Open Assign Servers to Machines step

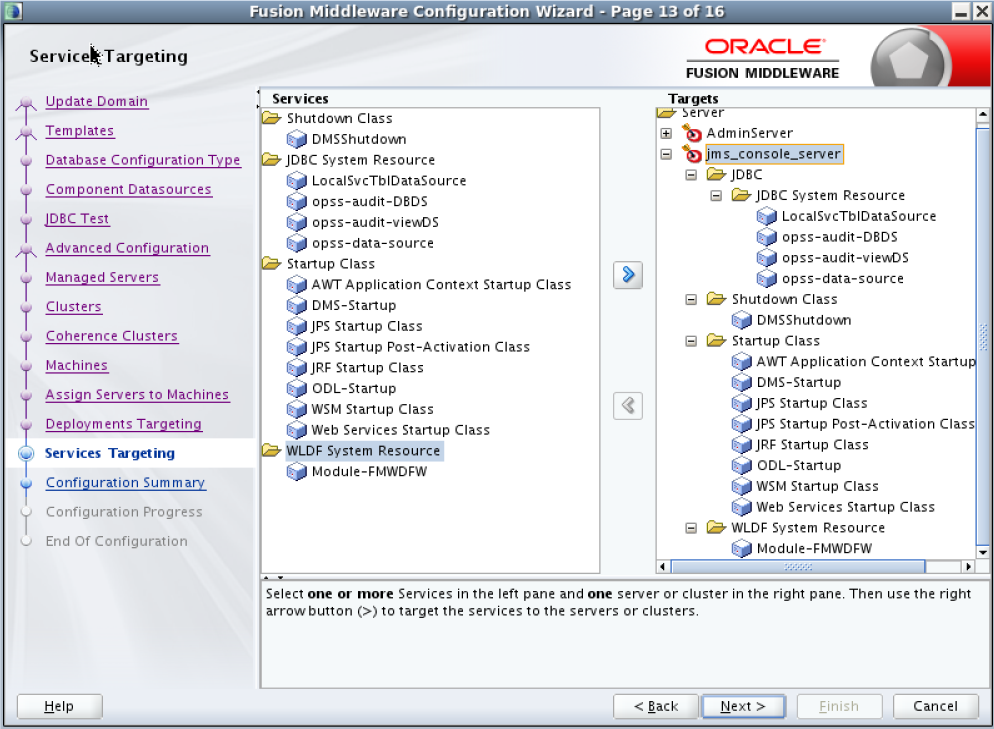click(x=137, y=394)
